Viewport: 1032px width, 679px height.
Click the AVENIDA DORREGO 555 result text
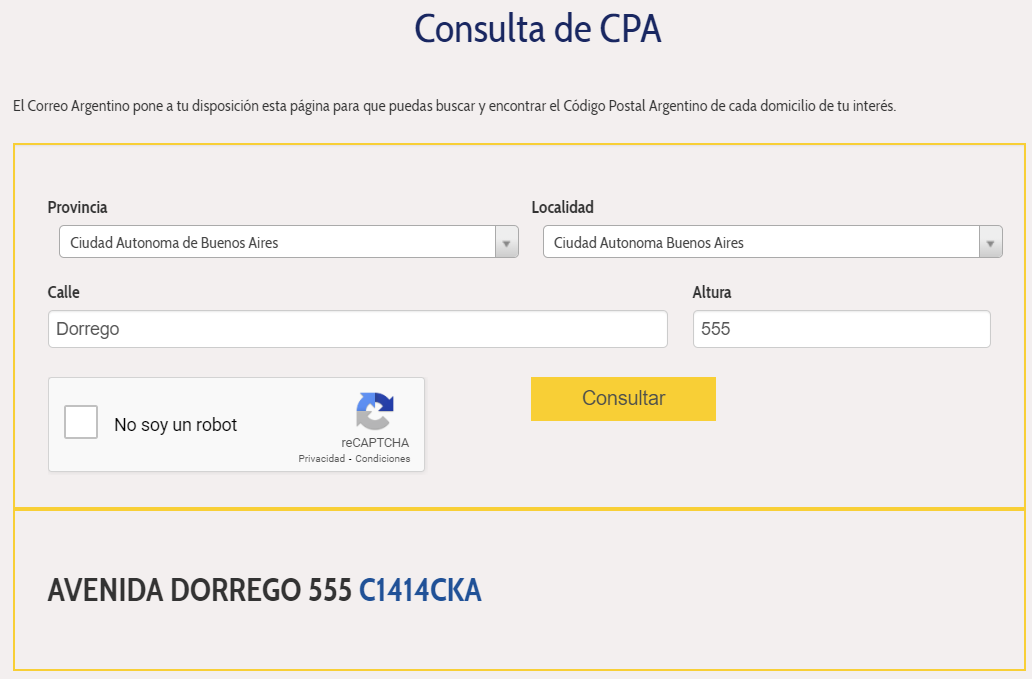tap(199, 591)
